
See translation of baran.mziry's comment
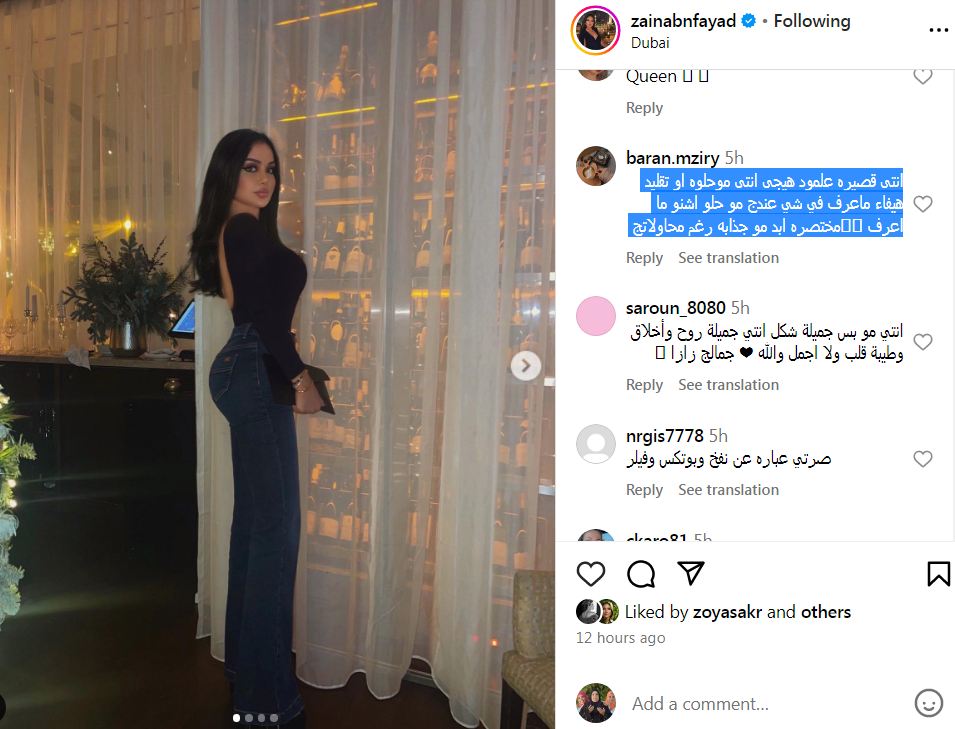728,258
